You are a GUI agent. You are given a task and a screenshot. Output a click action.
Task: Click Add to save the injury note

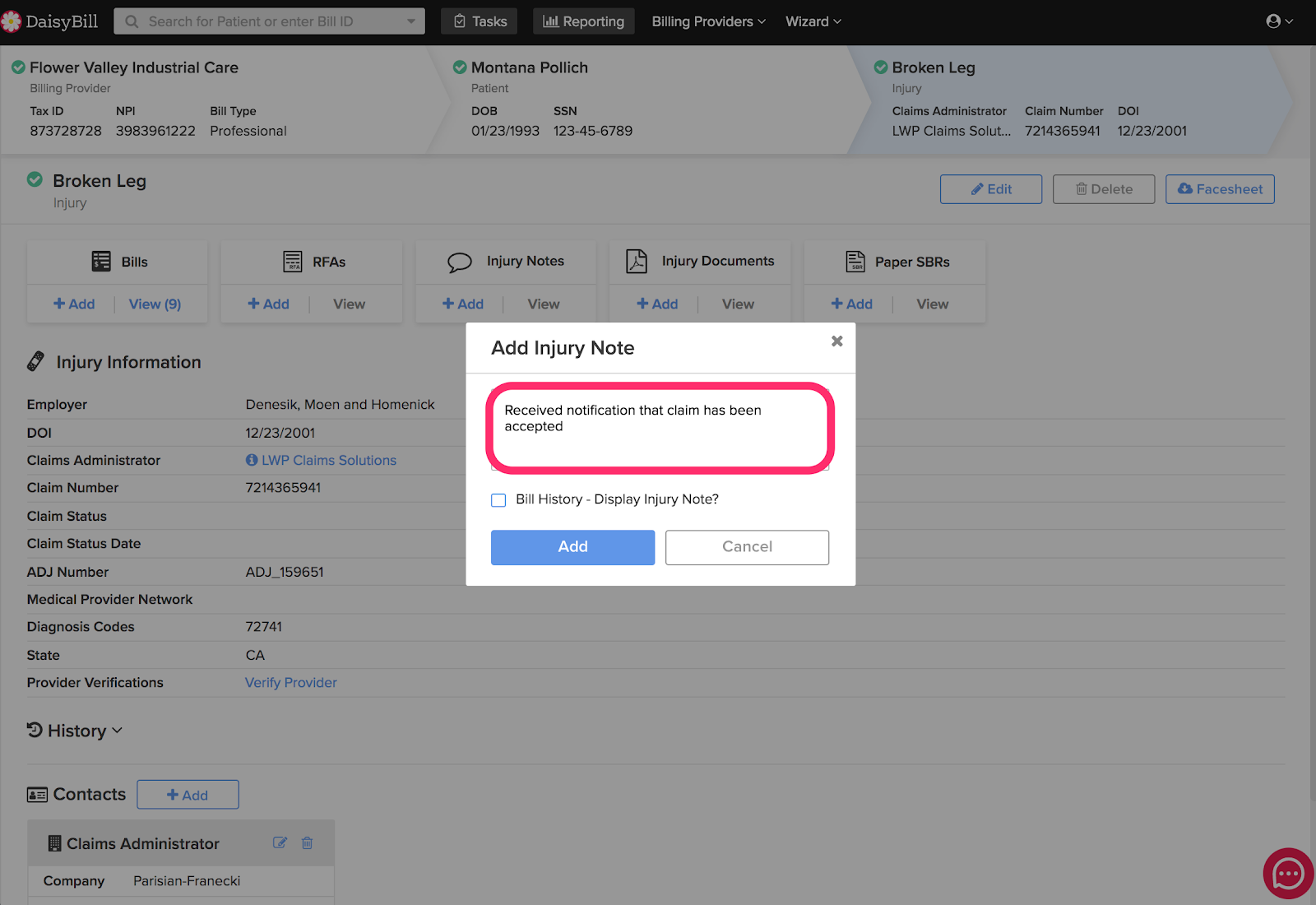[x=572, y=547]
